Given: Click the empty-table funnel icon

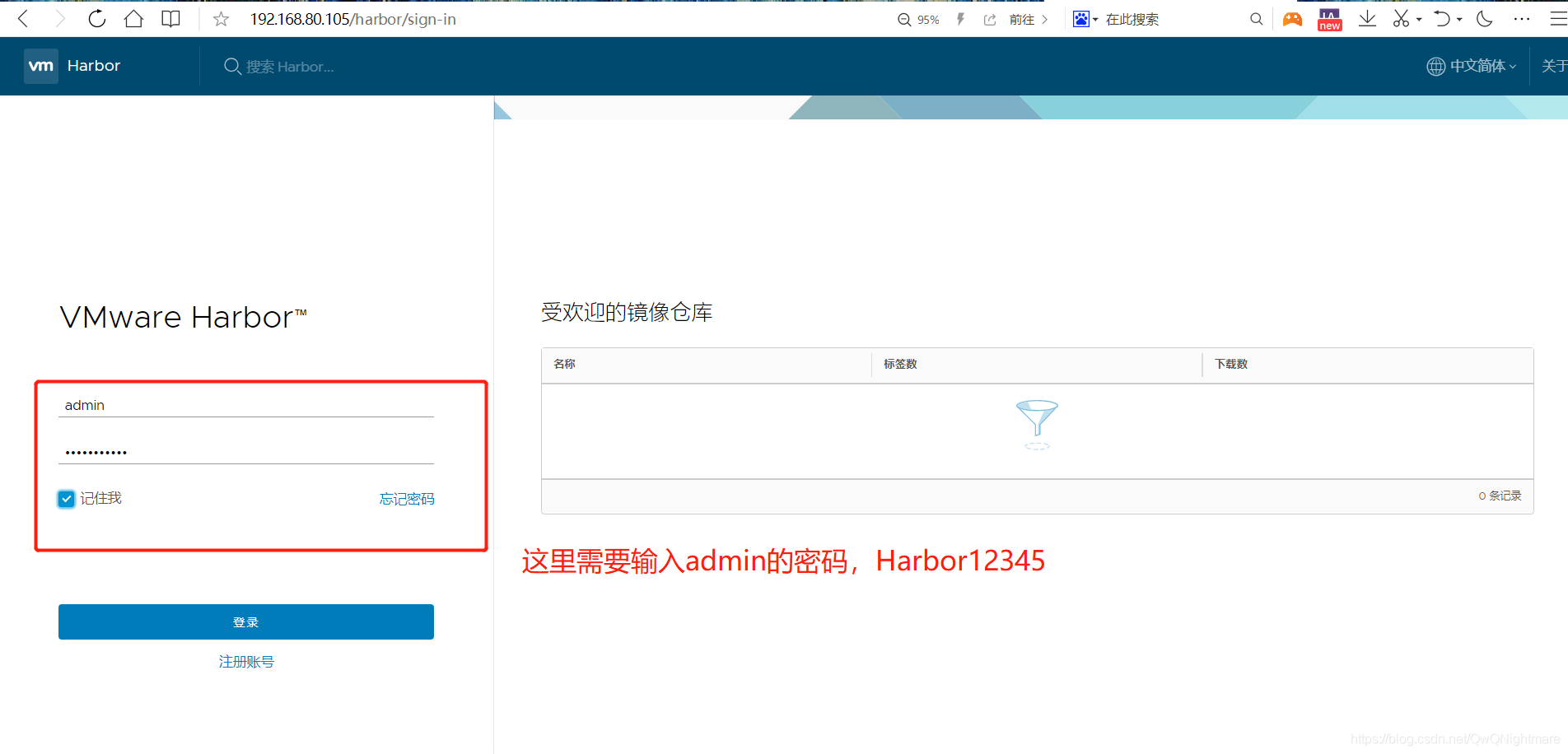Looking at the screenshot, I should coord(1037,425).
